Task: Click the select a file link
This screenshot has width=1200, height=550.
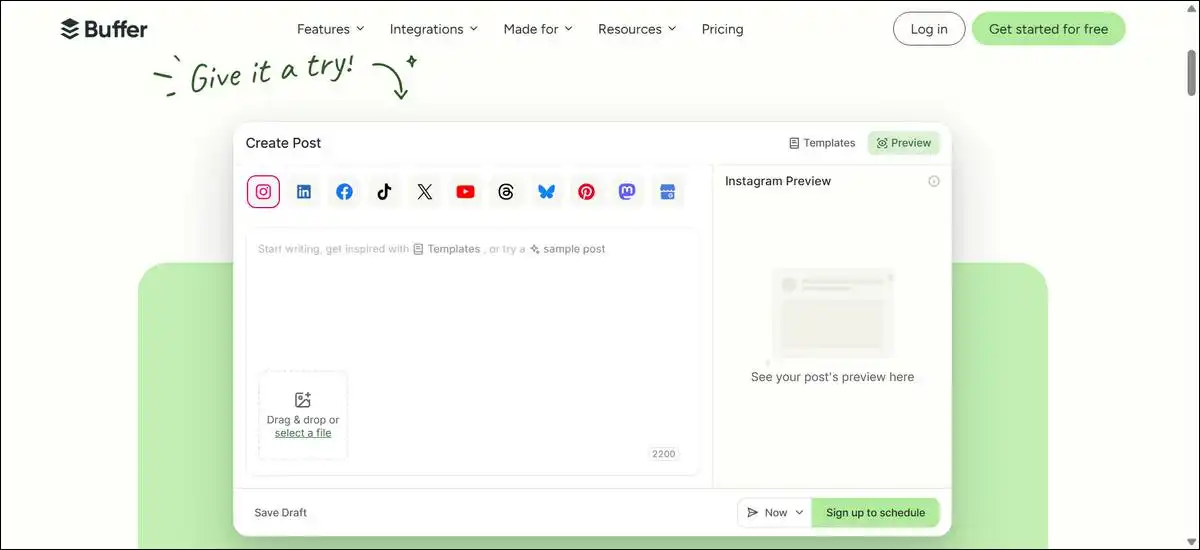Action: pyautogui.click(x=303, y=433)
